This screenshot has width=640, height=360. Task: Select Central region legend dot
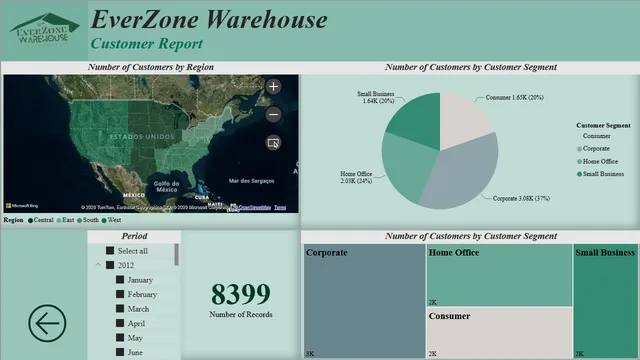coord(30,220)
